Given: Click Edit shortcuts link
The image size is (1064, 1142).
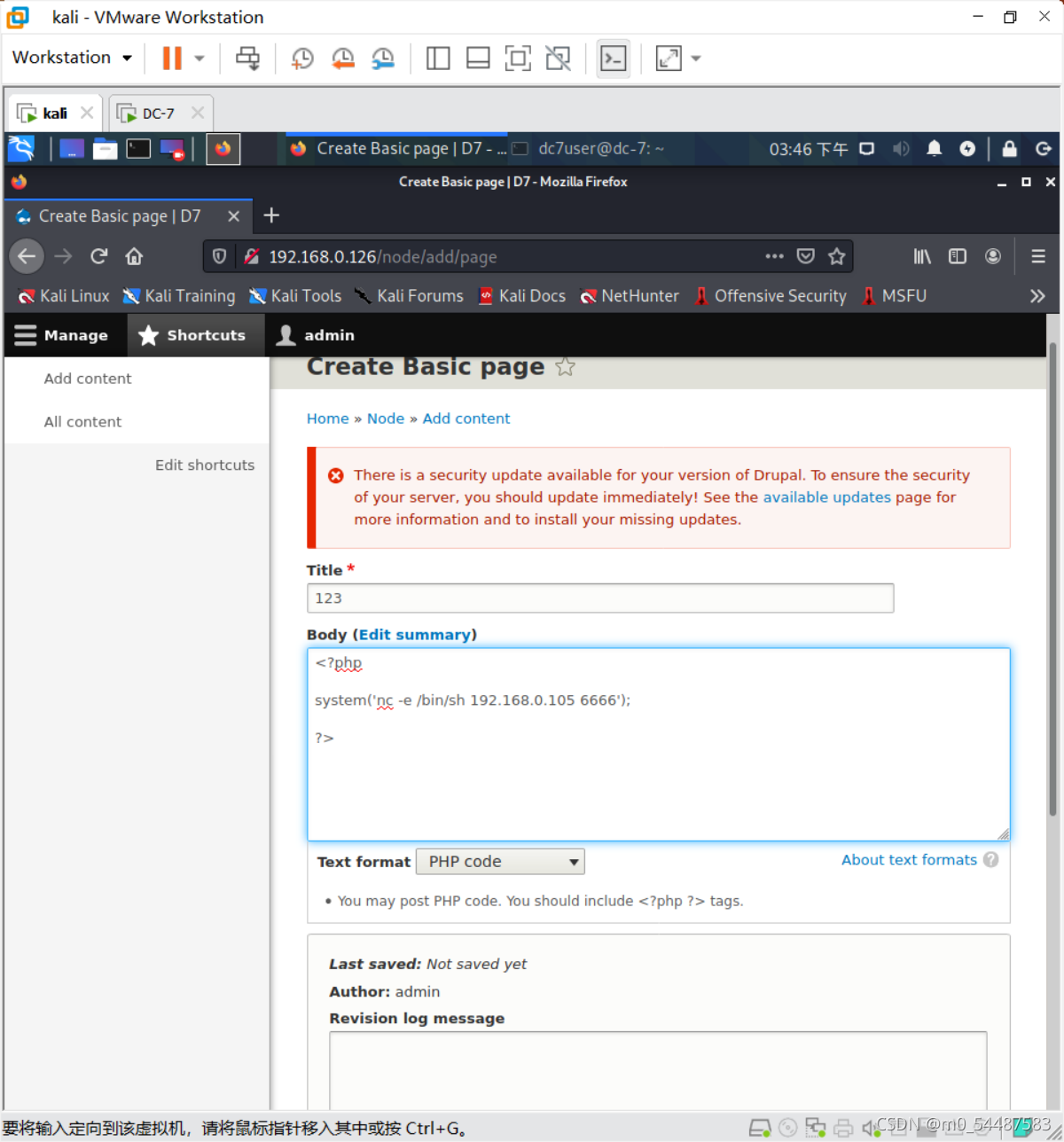Looking at the screenshot, I should tap(205, 465).
